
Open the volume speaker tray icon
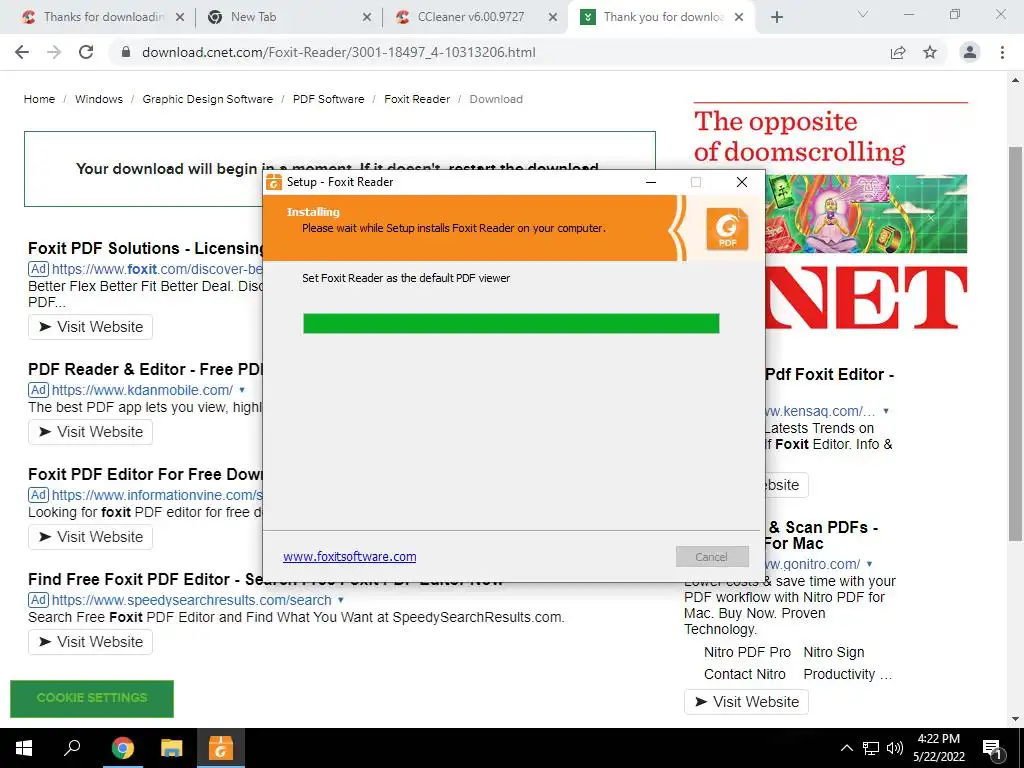pyautogui.click(x=895, y=748)
